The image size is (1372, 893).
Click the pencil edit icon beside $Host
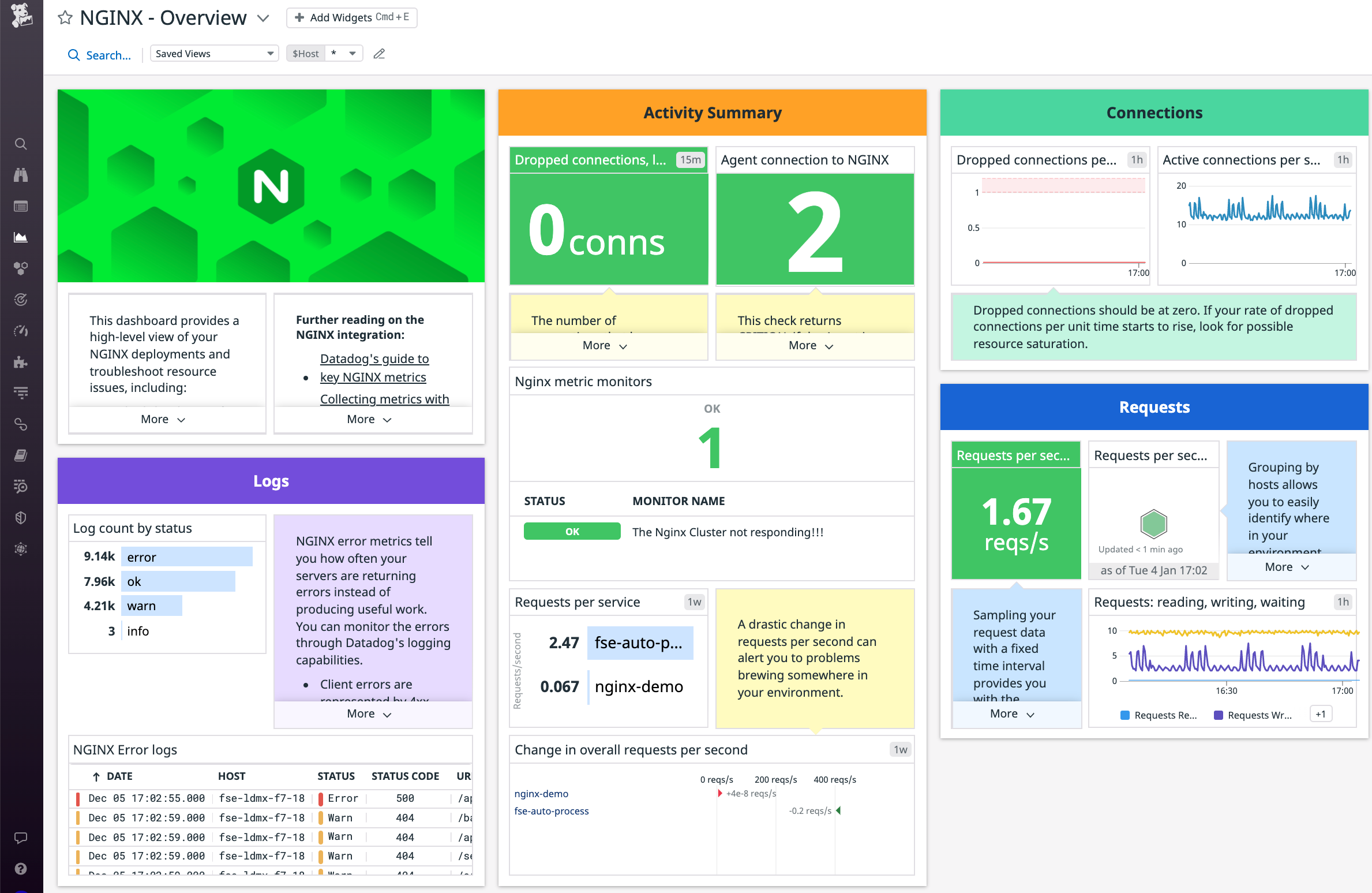pos(379,54)
